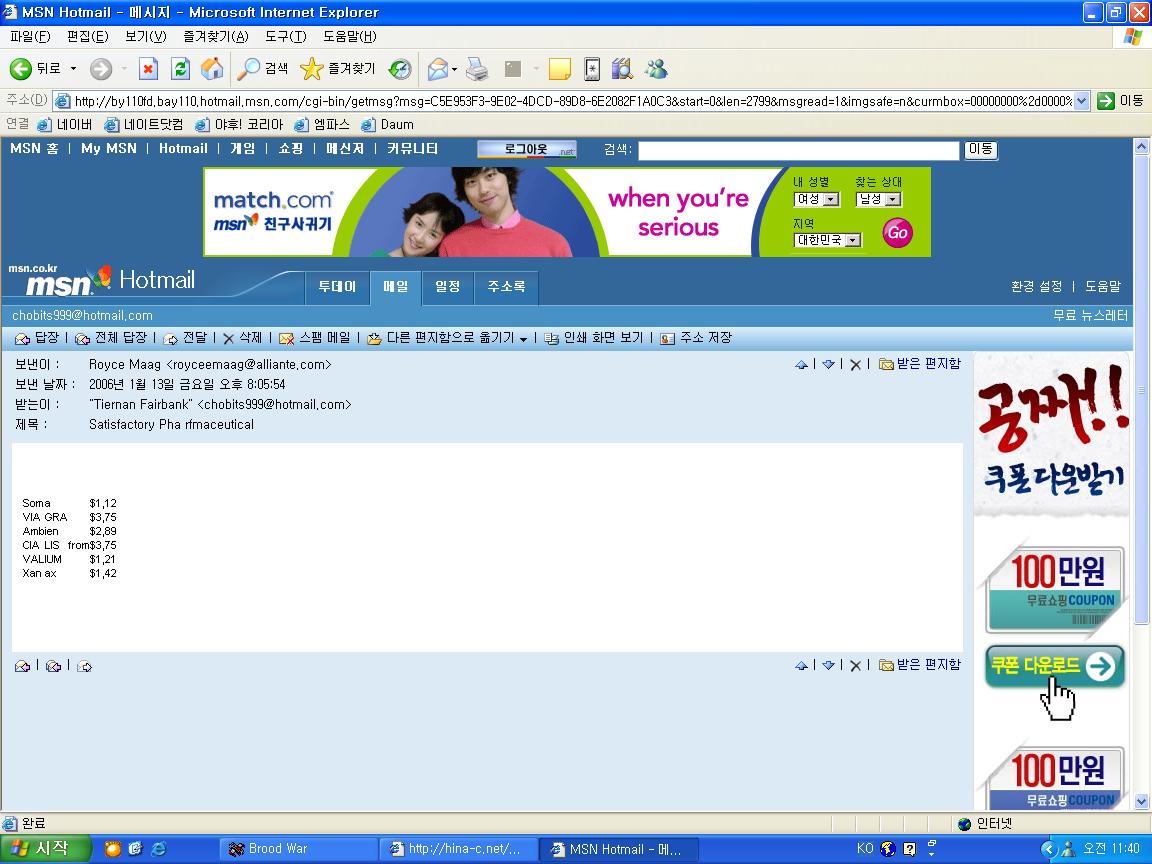Open 보기(V) menu
This screenshot has height=864, width=1152.
pos(145,37)
